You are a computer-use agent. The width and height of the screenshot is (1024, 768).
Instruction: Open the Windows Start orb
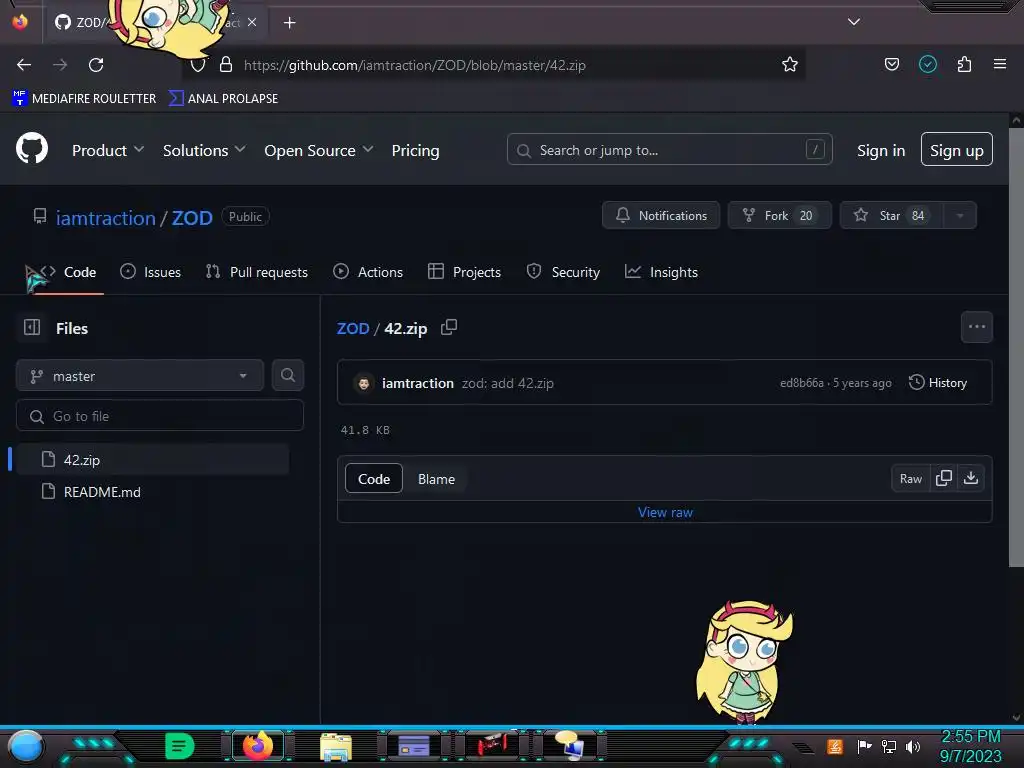(x=25, y=746)
